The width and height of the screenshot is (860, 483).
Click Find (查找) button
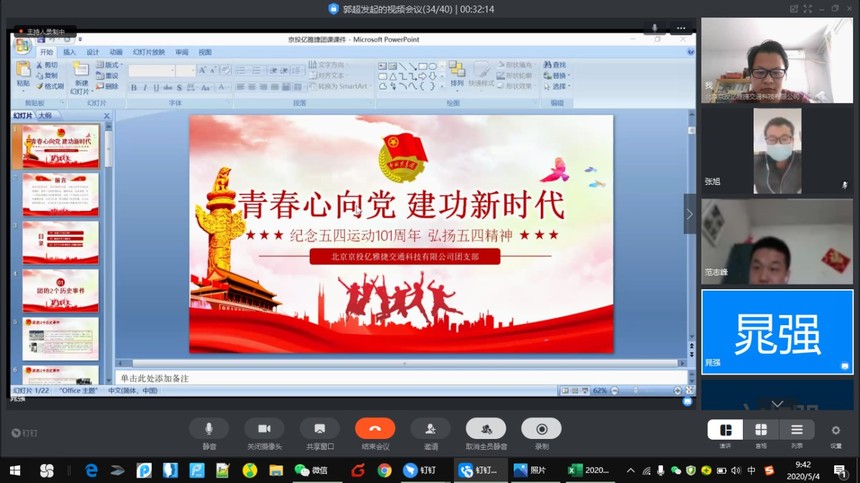[555, 65]
